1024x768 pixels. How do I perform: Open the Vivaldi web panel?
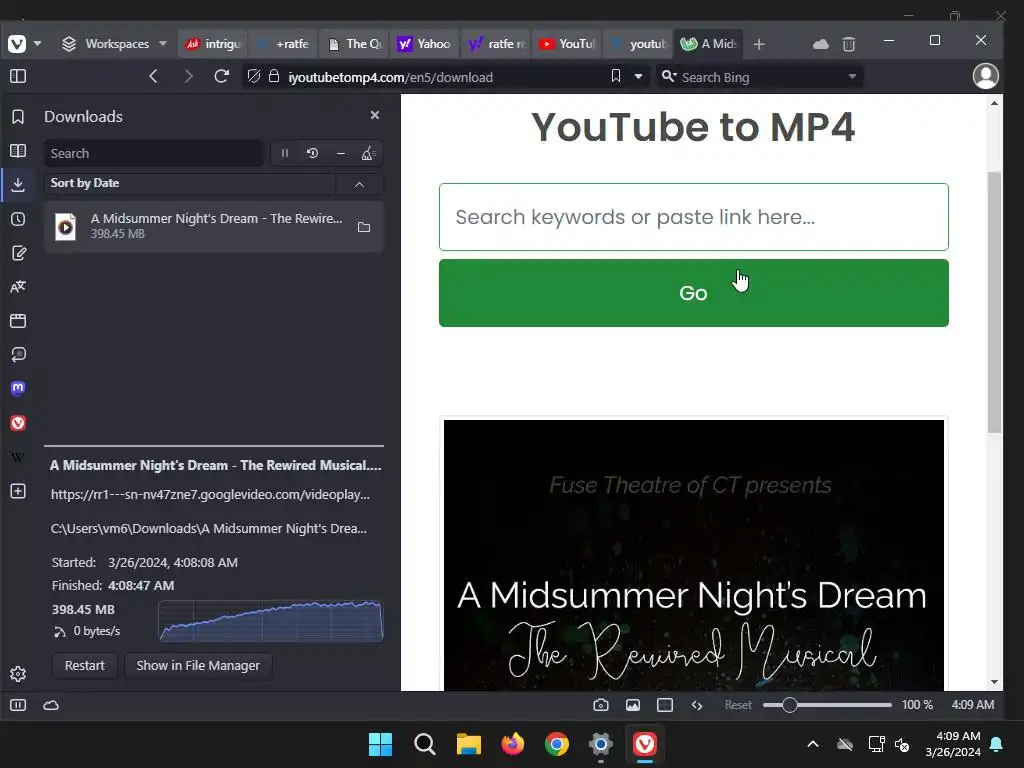[x=18, y=423]
